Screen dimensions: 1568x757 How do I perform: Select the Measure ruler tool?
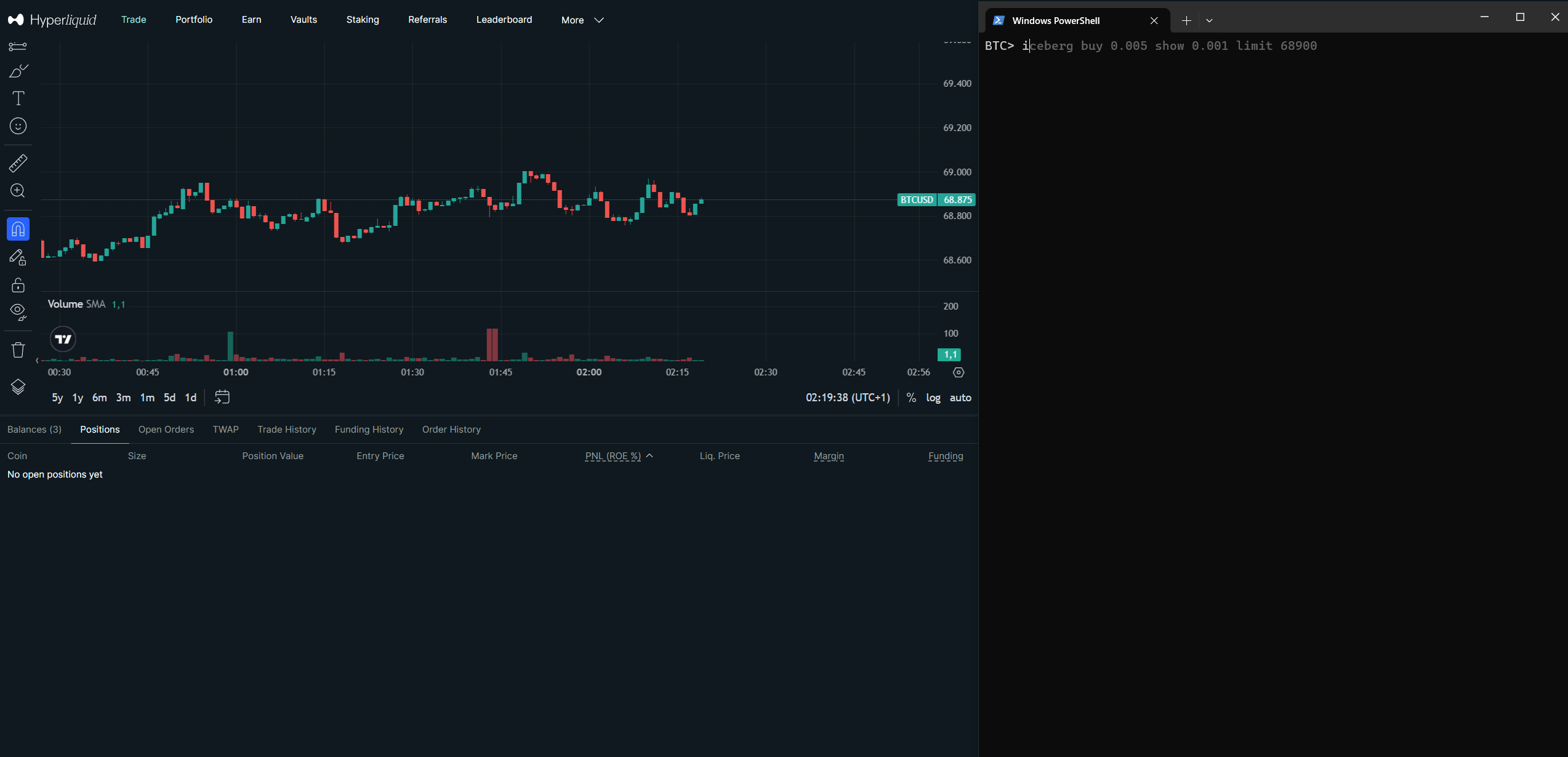pos(18,162)
